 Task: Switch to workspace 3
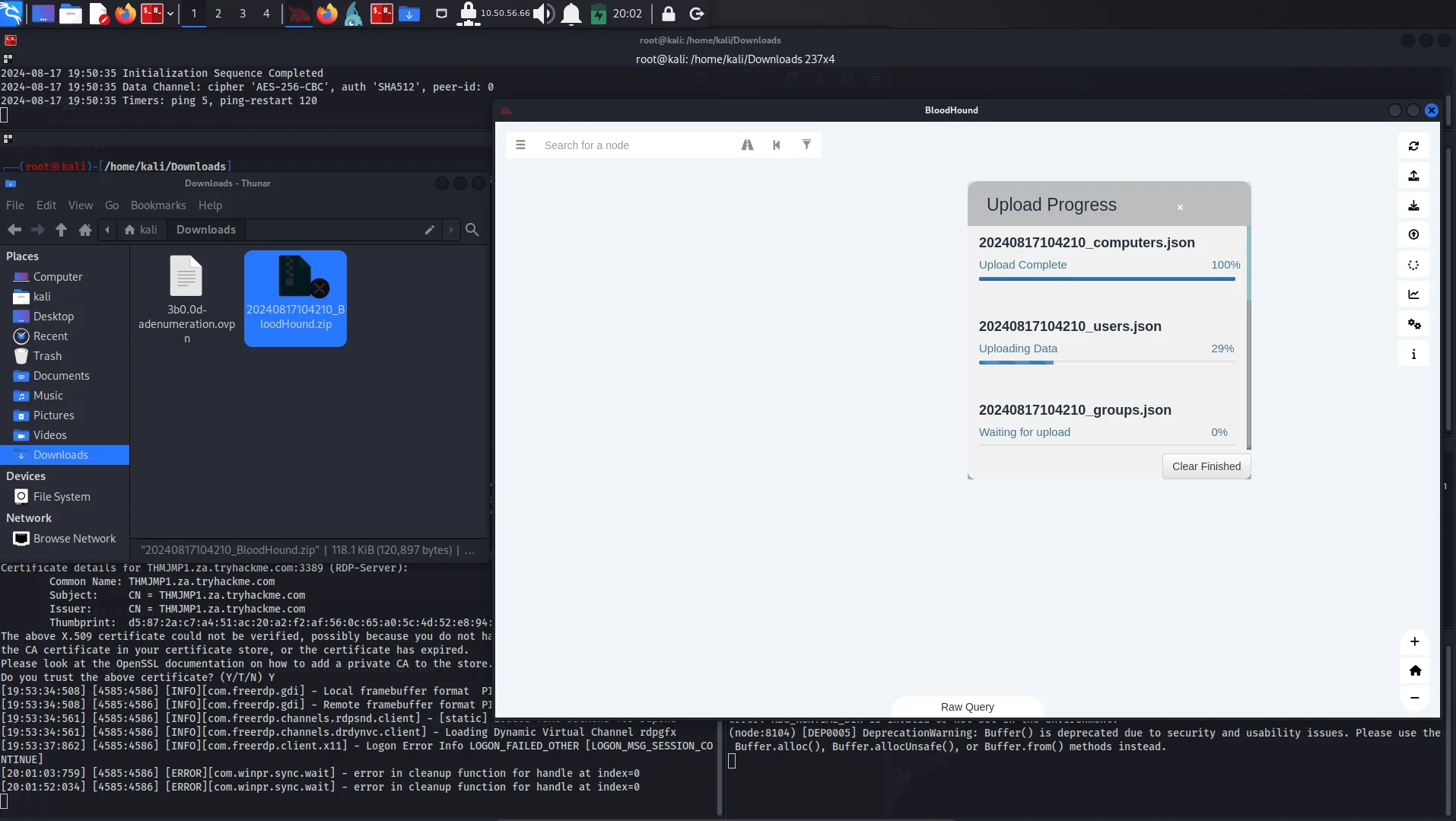coord(243,14)
